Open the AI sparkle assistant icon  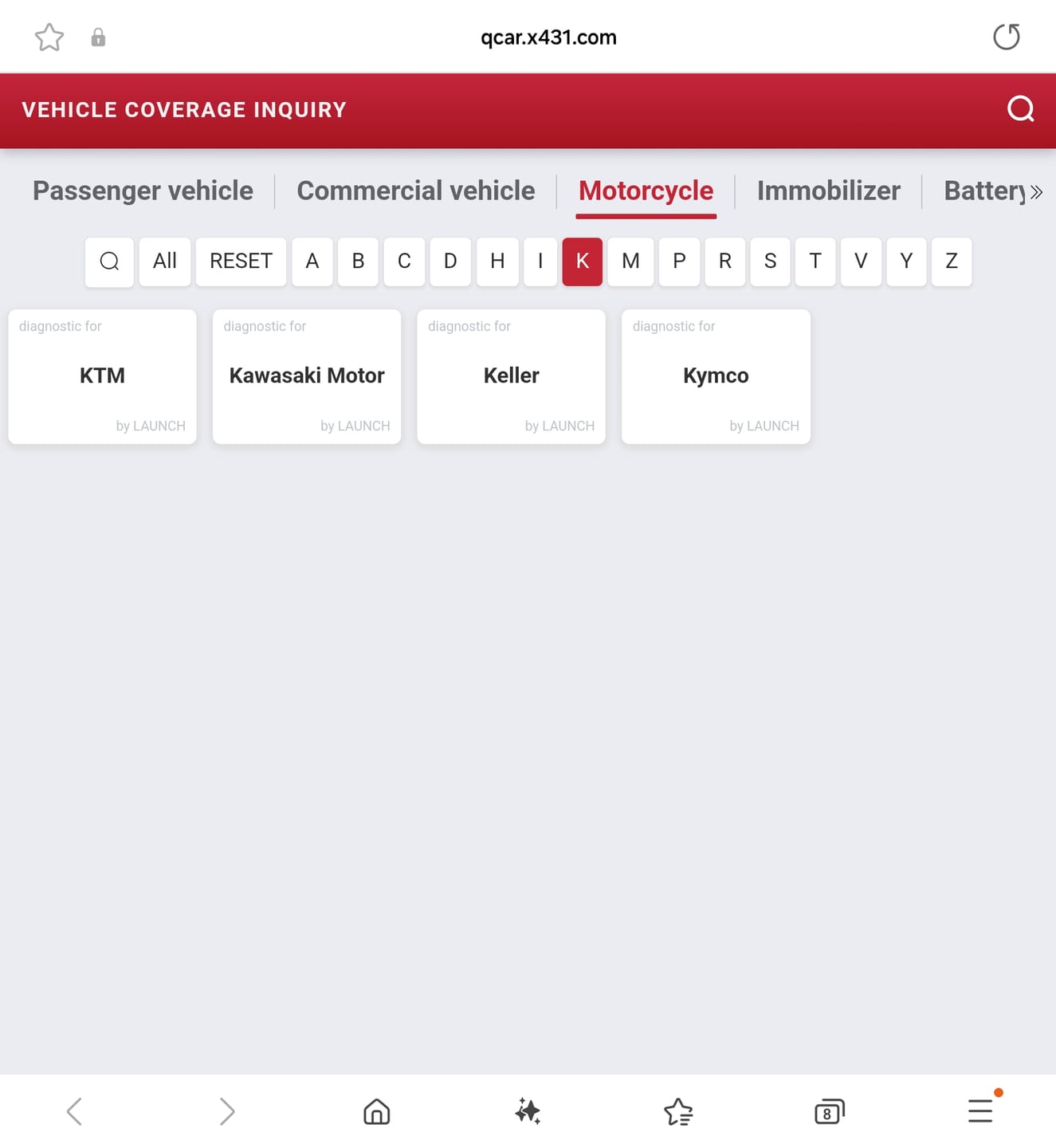coord(528,1111)
